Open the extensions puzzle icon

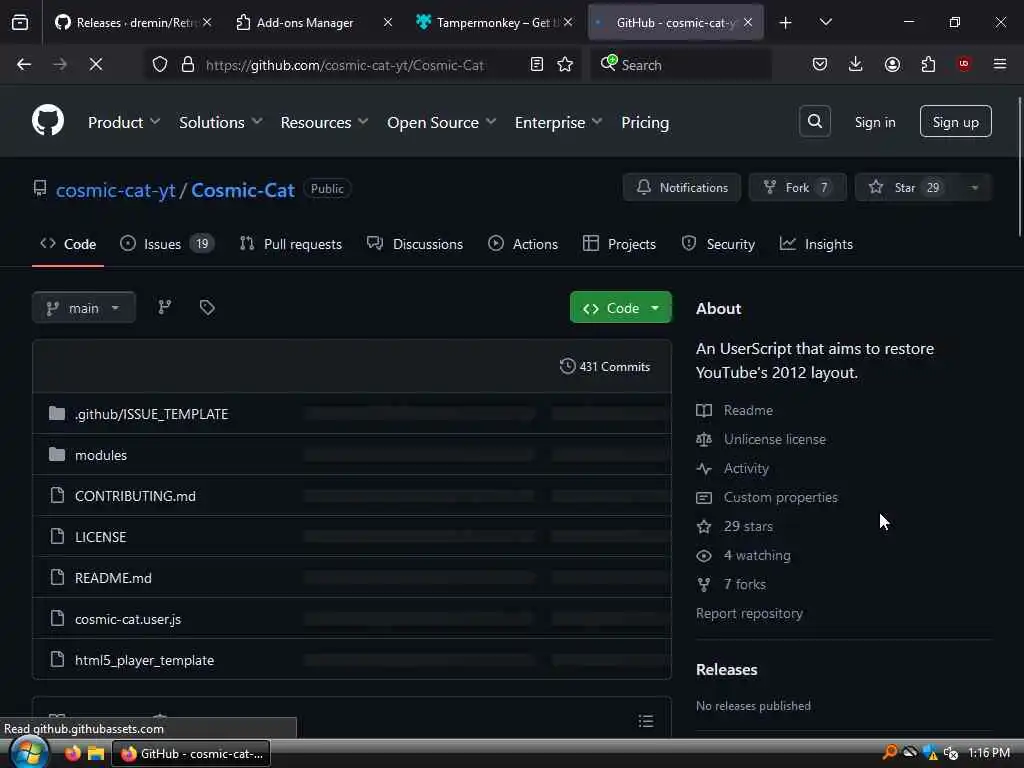click(928, 64)
